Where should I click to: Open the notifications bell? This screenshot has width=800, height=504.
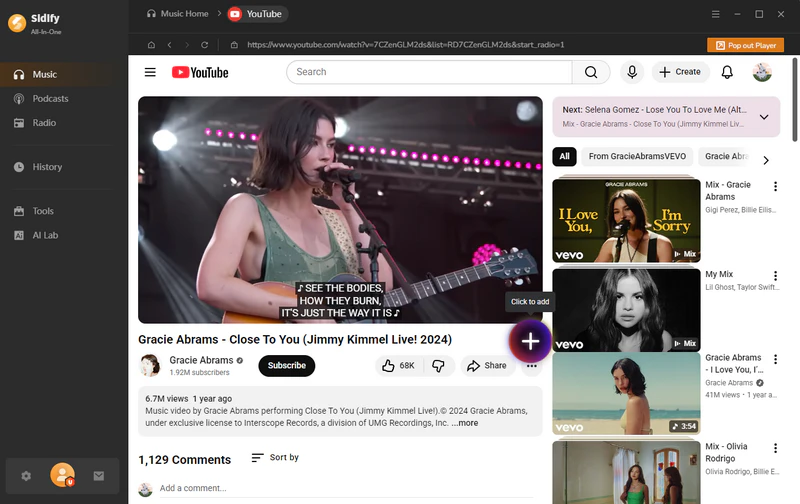(x=727, y=72)
